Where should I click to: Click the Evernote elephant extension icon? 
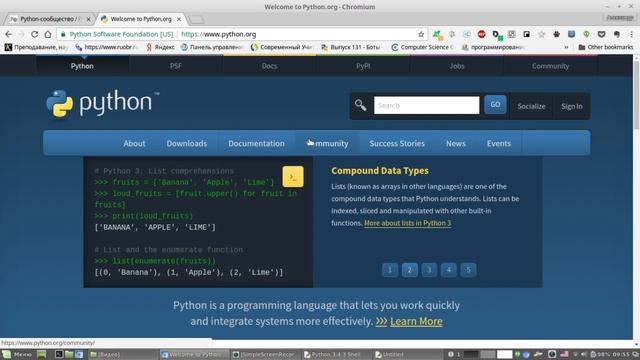[616, 34]
